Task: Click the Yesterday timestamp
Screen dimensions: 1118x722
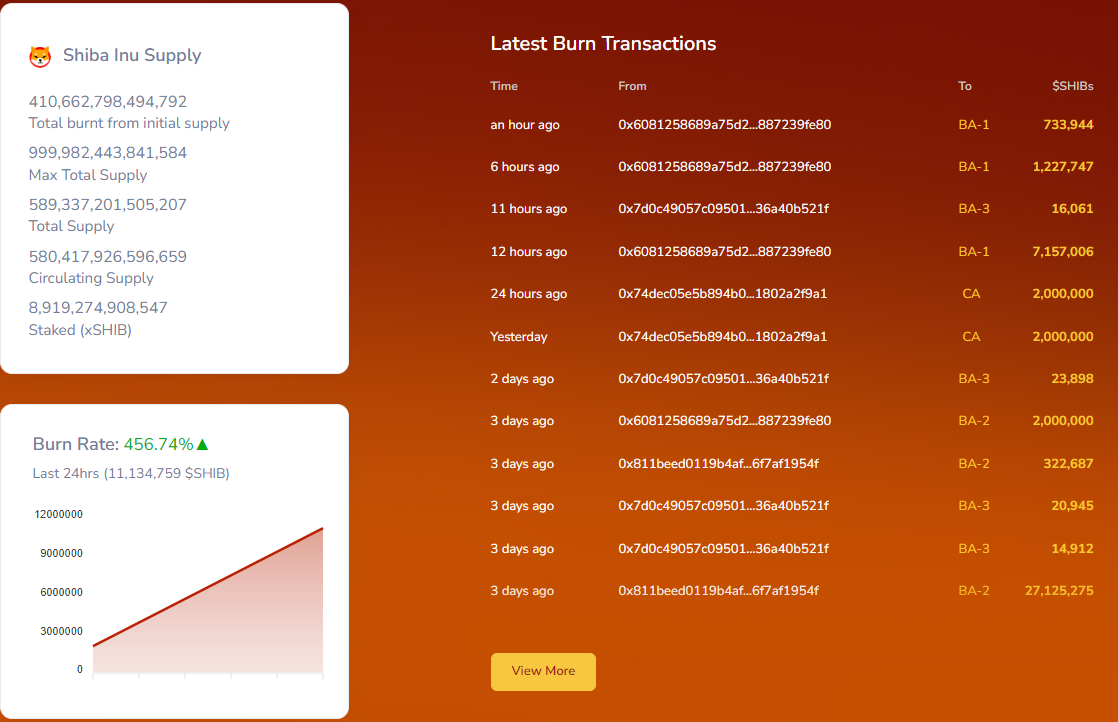Action: coord(518,336)
